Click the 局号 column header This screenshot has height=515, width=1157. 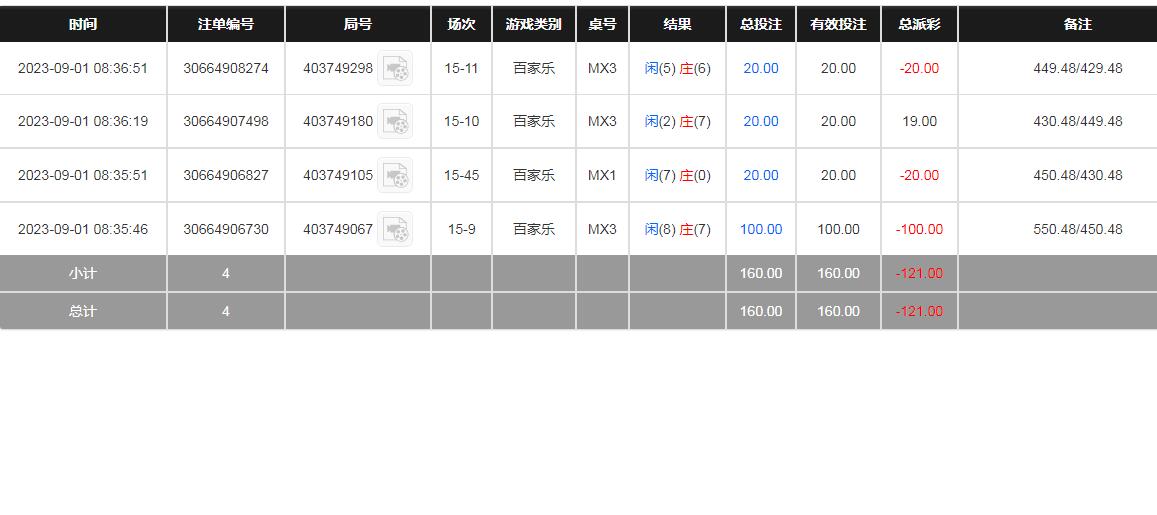click(358, 24)
